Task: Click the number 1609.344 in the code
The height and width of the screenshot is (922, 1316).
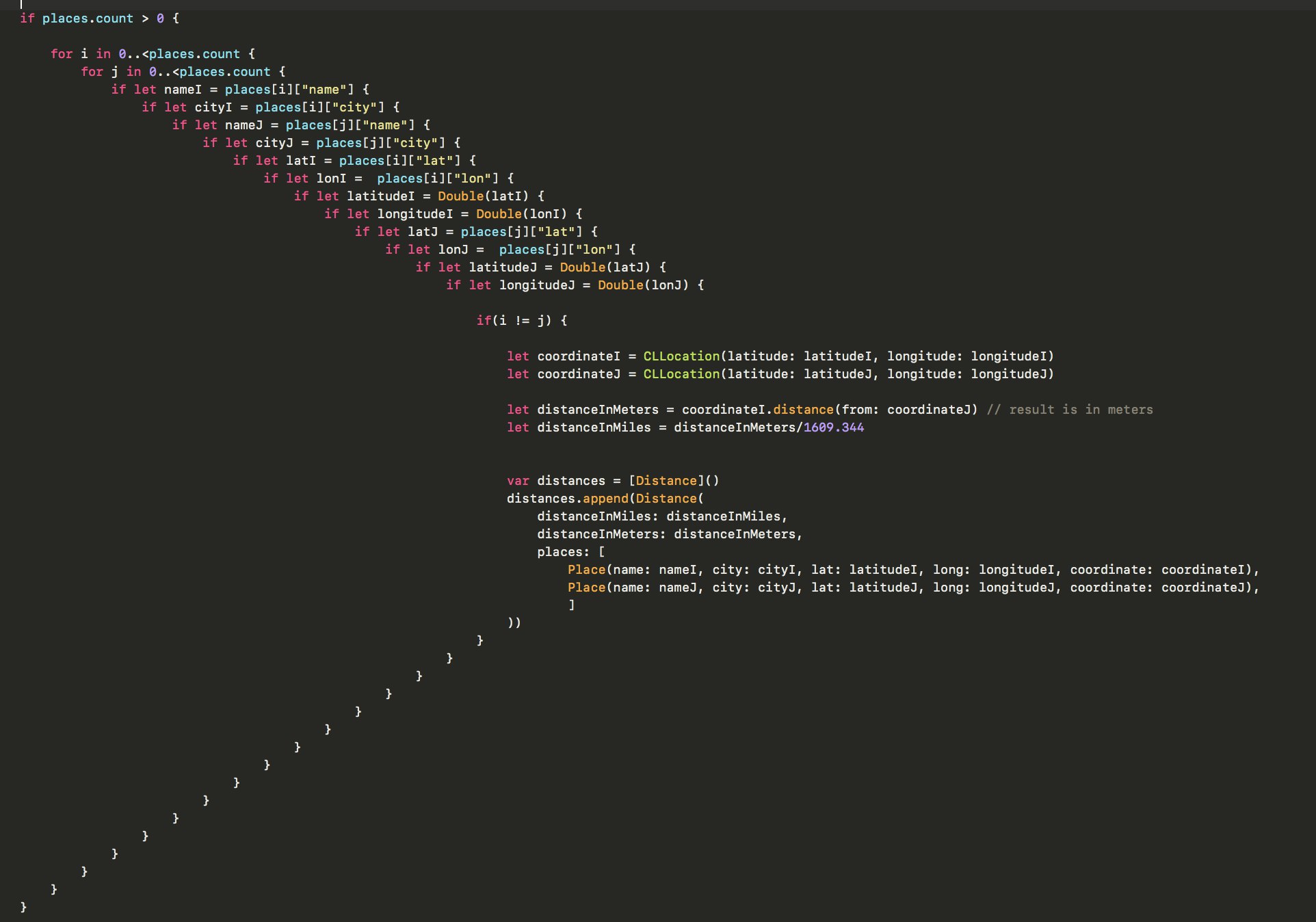Action: click(x=833, y=427)
